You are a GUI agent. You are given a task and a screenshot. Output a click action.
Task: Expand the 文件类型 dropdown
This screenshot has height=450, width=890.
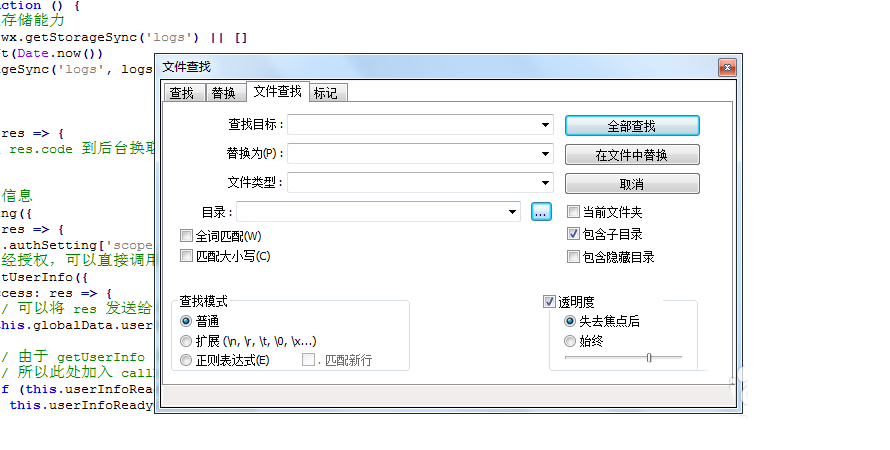[x=546, y=183]
